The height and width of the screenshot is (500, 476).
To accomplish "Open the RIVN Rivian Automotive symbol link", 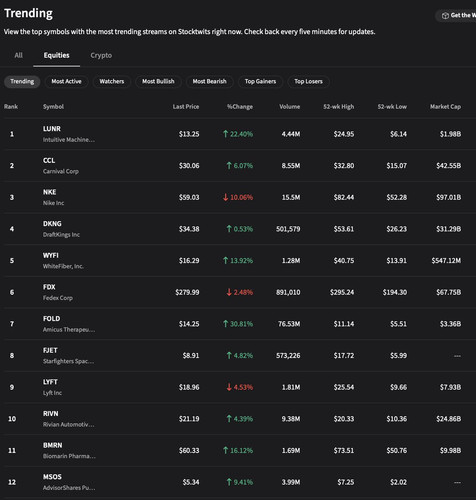I will (69, 419).
